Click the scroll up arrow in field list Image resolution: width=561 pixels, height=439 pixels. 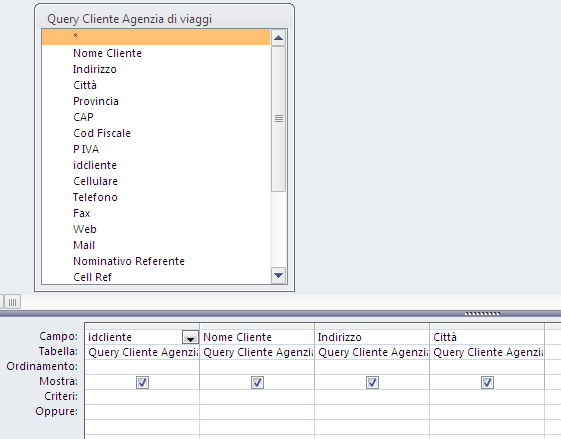point(278,38)
